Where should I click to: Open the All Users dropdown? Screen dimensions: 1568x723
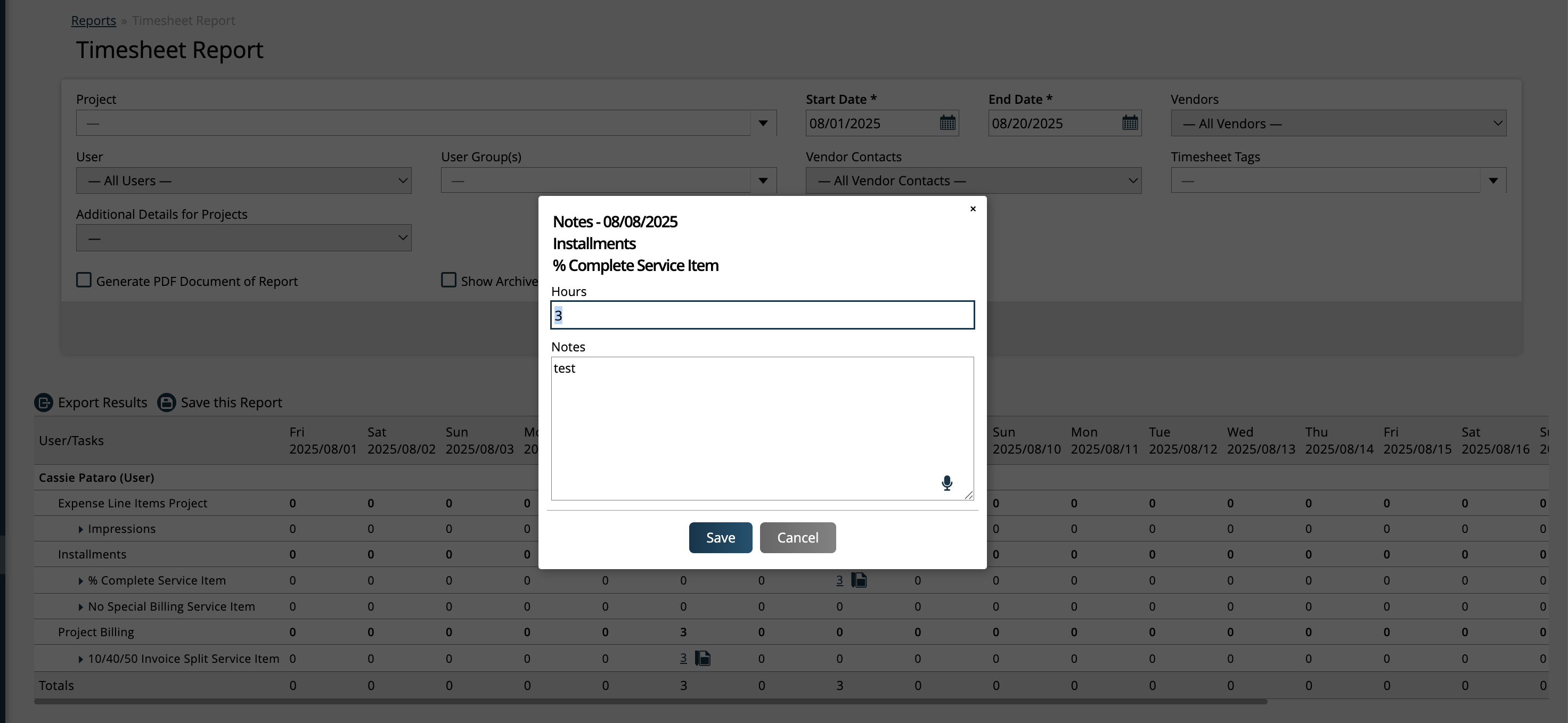click(243, 181)
